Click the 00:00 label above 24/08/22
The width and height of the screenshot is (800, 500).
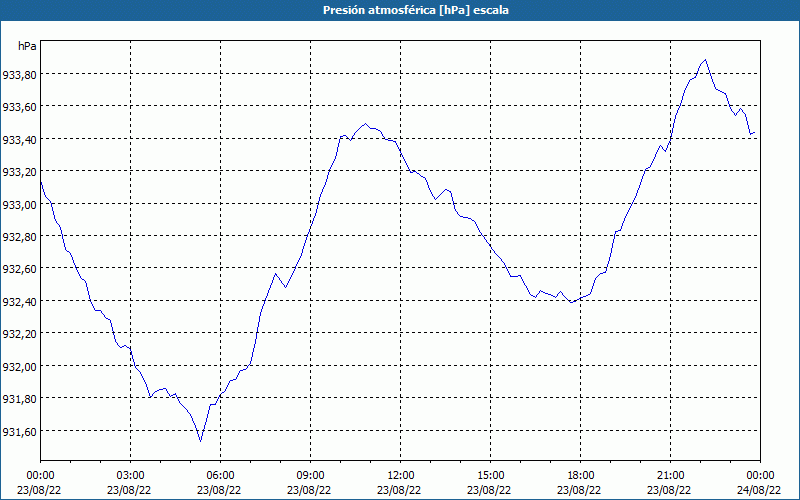(x=760, y=476)
